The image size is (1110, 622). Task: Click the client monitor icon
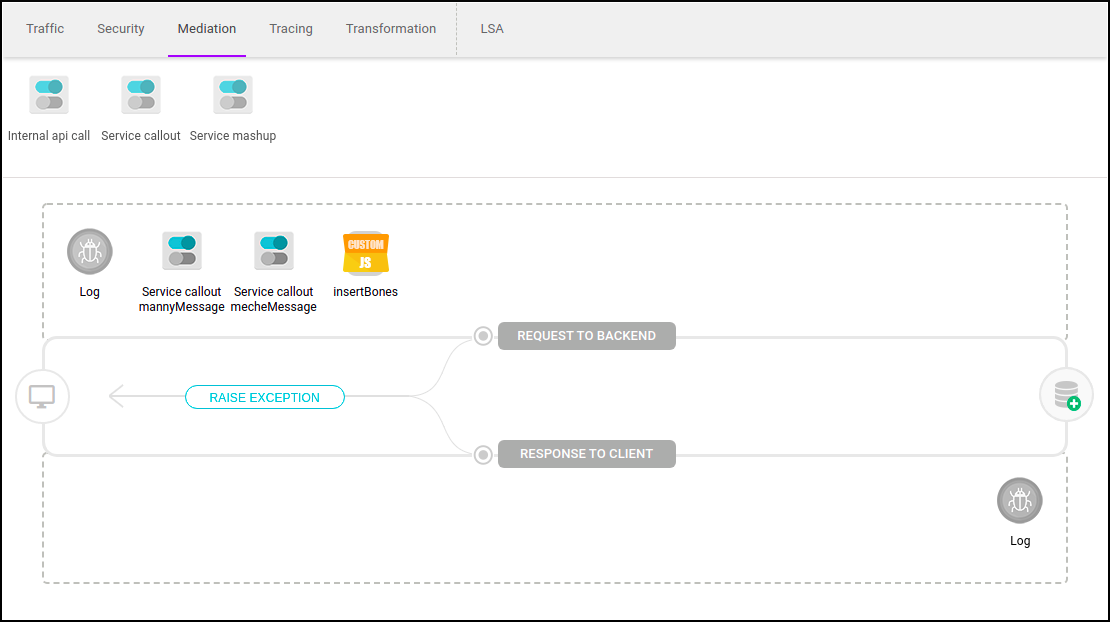[x=41, y=397]
